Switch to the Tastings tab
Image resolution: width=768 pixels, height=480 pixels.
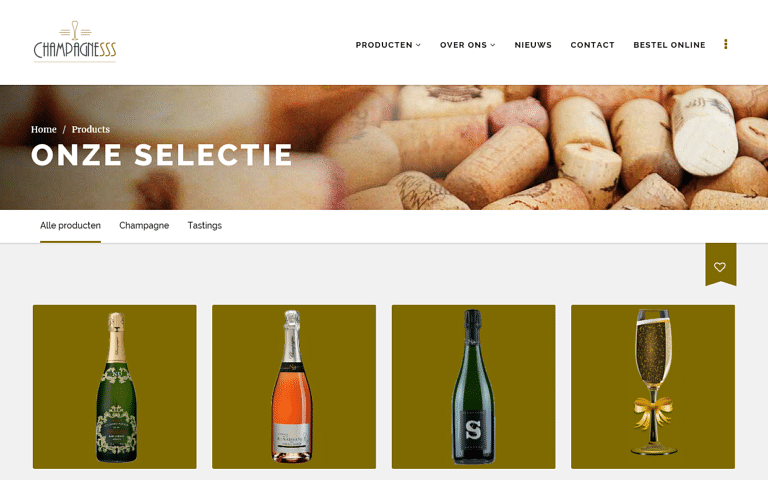tap(205, 226)
